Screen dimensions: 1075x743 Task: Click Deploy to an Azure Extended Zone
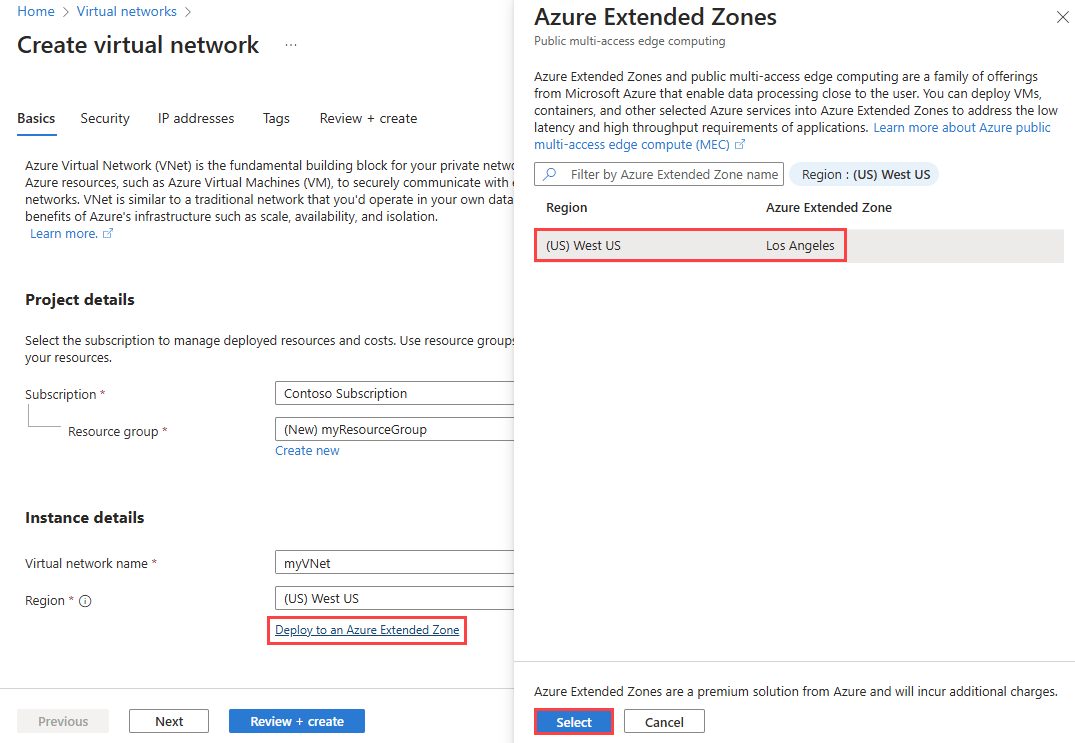[x=366, y=630]
